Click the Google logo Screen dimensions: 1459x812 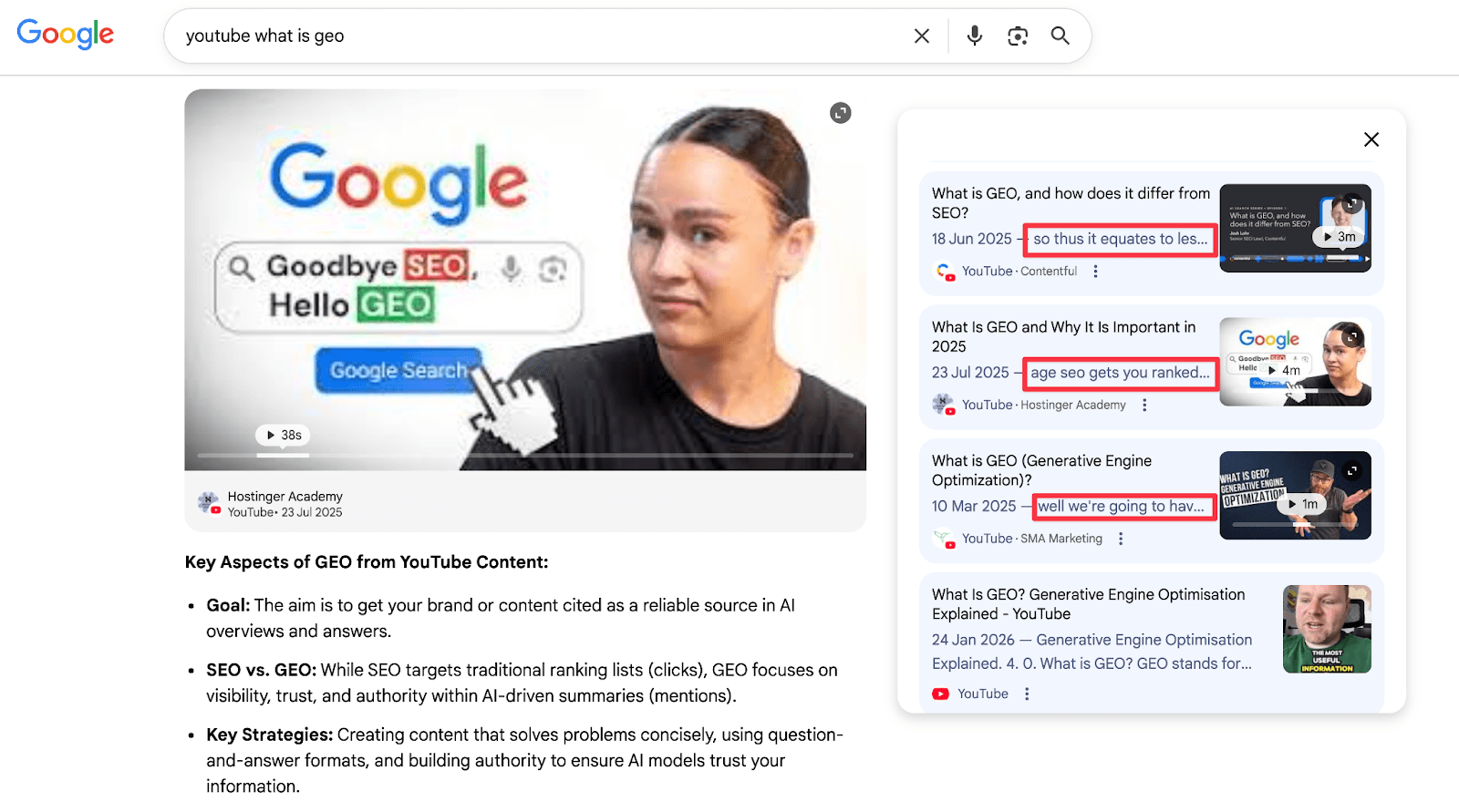point(66,35)
